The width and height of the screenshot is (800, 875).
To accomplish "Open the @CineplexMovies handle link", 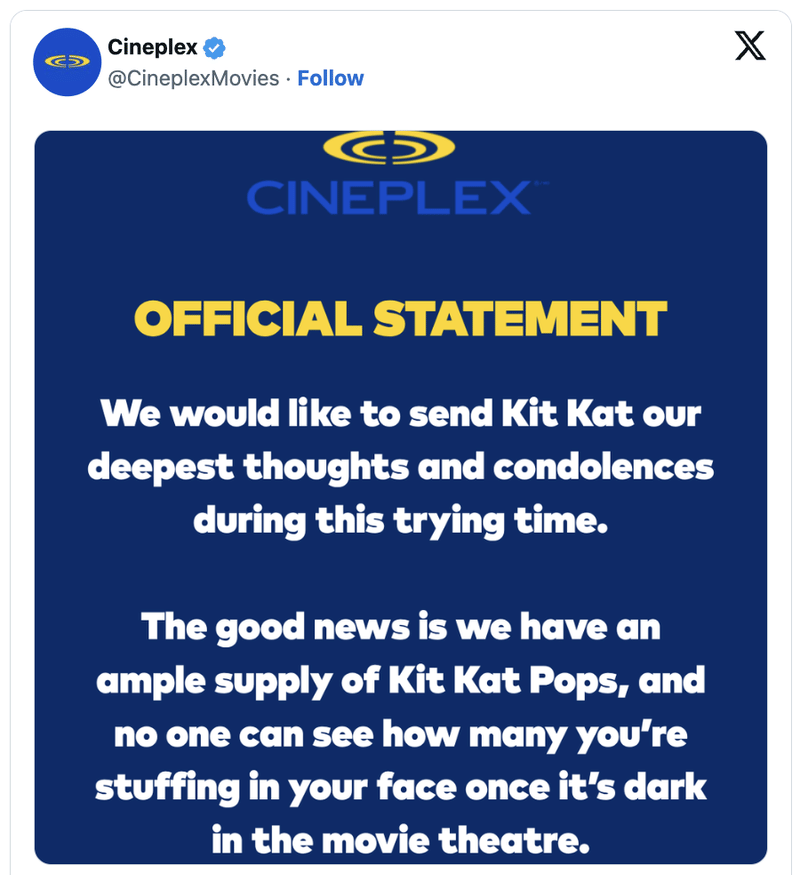I will [193, 78].
